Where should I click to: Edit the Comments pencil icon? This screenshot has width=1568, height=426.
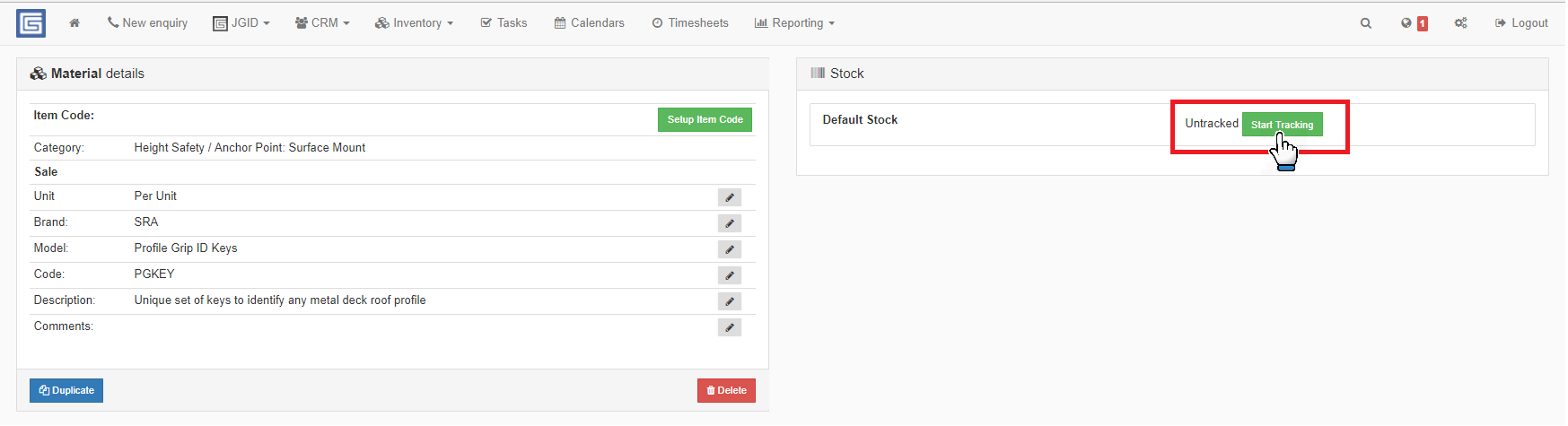730,327
